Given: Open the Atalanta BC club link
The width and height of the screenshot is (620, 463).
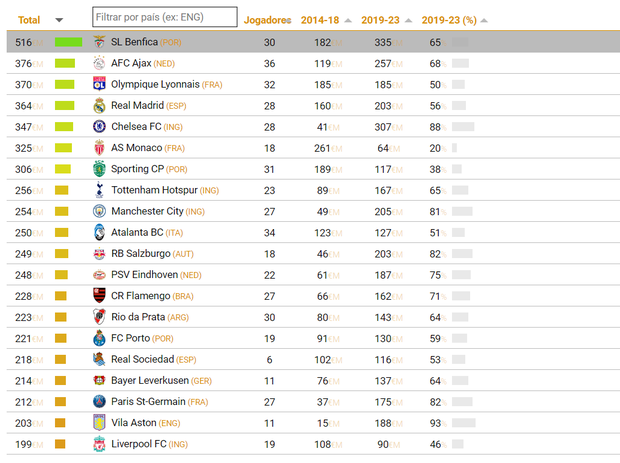Looking at the screenshot, I should point(140,232).
